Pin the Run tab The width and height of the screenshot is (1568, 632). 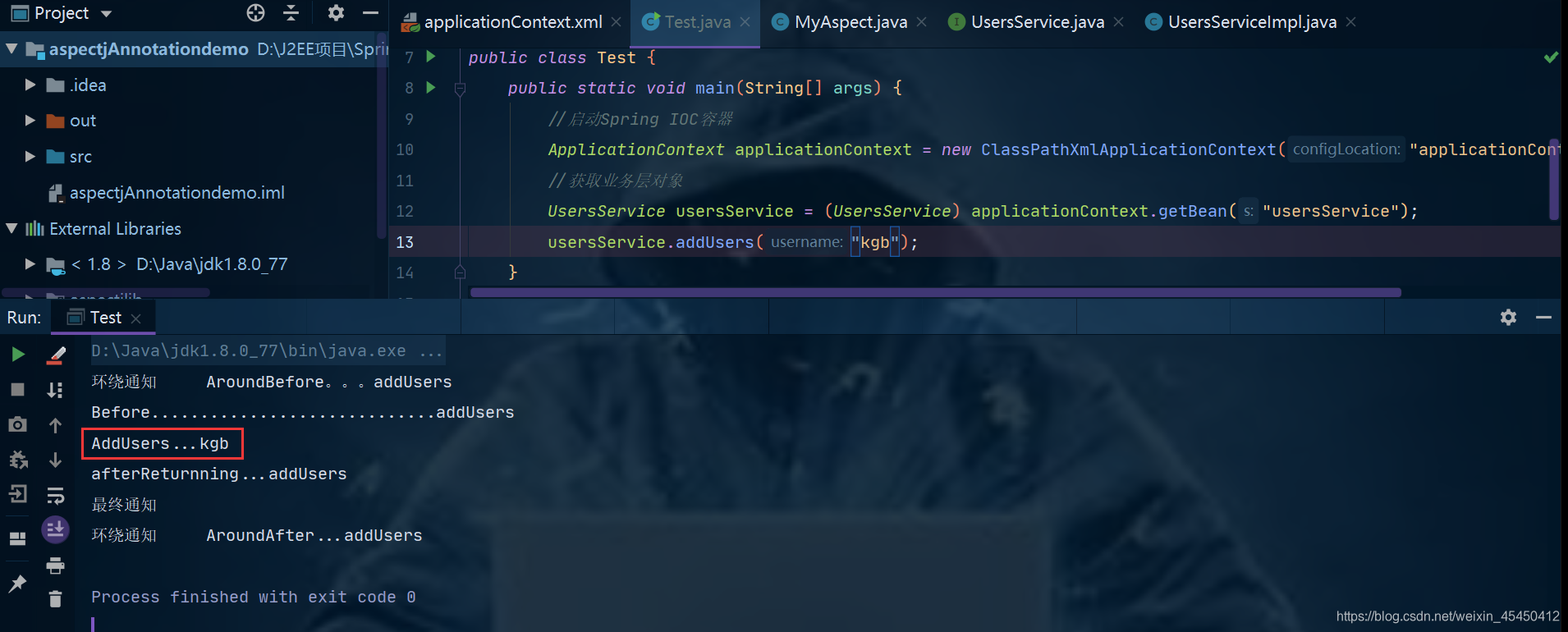[17, 584]
